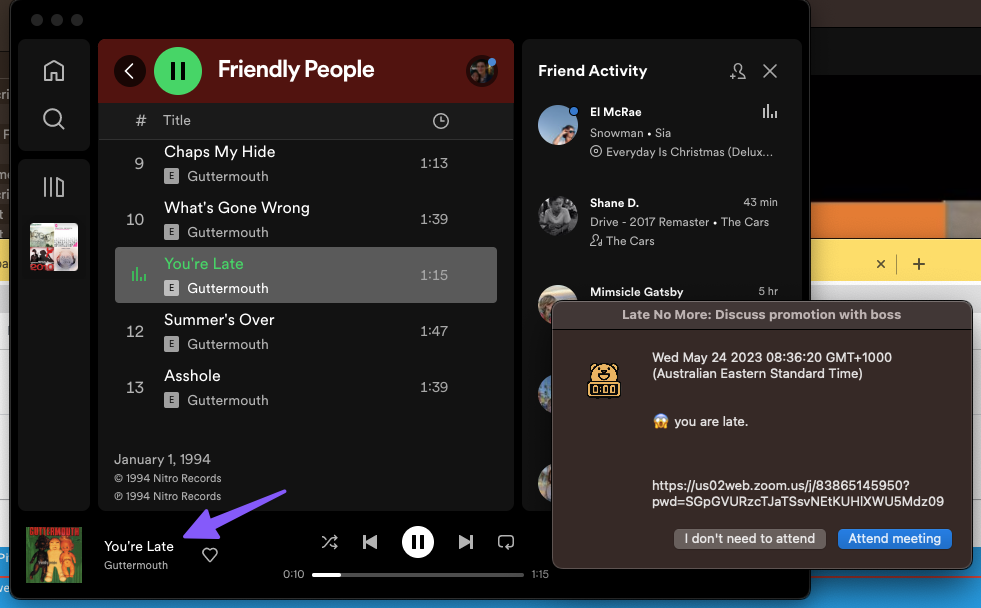The height and width of the screenshot is (608, 981).
Task: Click the playing equalizer icon on track 11
Action: tap(138, 275)
